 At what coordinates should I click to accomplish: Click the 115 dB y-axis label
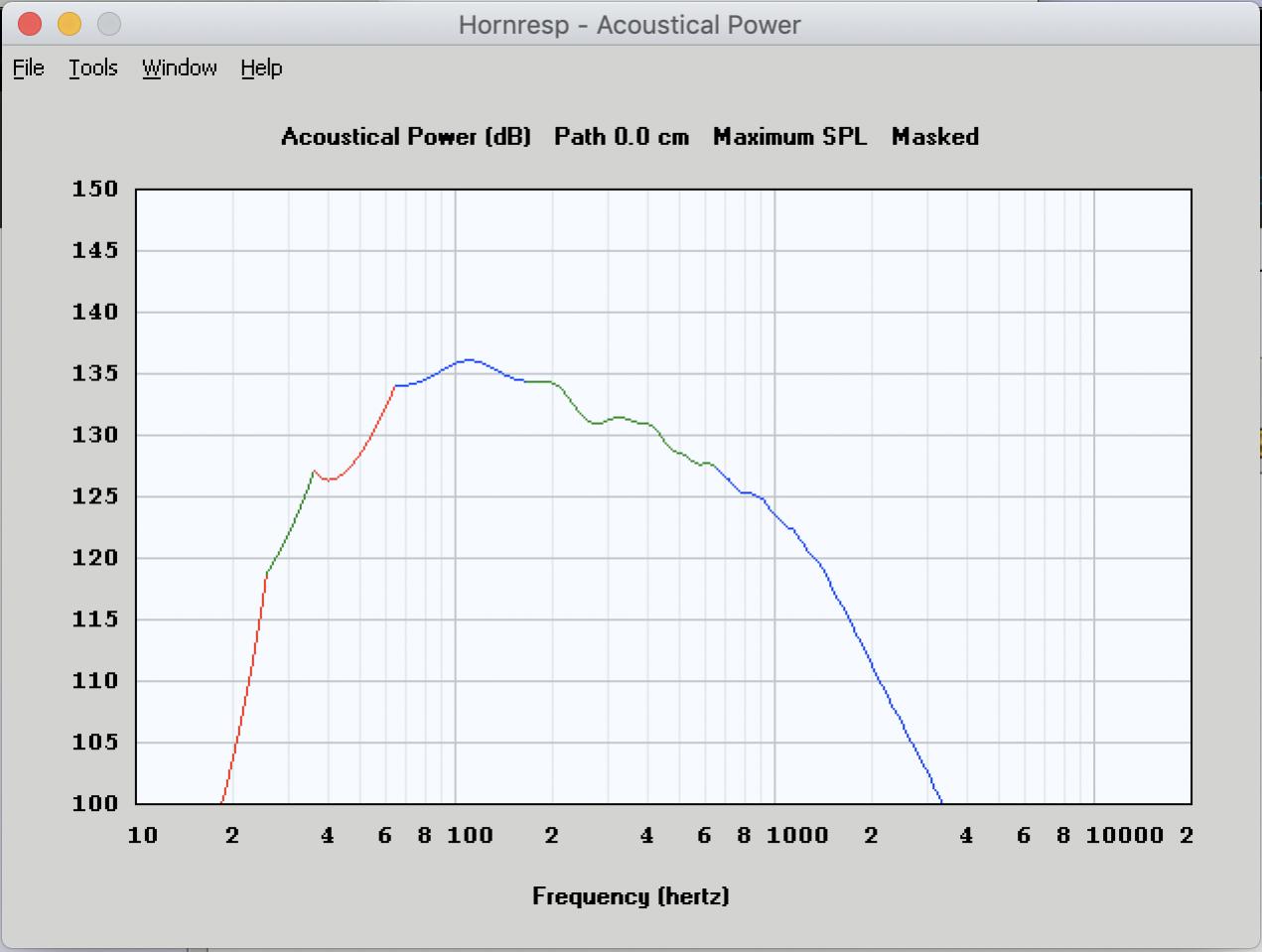pyautogui.click(x=95, y=619)
